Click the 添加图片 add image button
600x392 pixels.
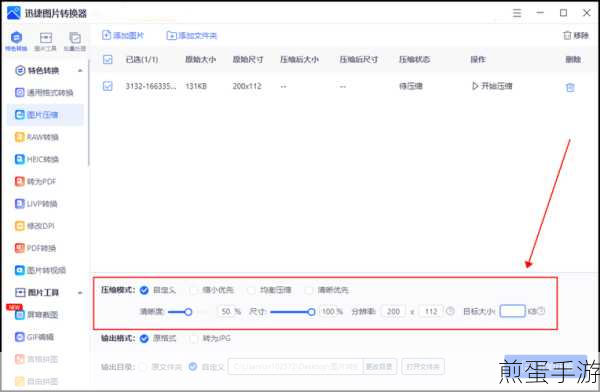[123, 36]
